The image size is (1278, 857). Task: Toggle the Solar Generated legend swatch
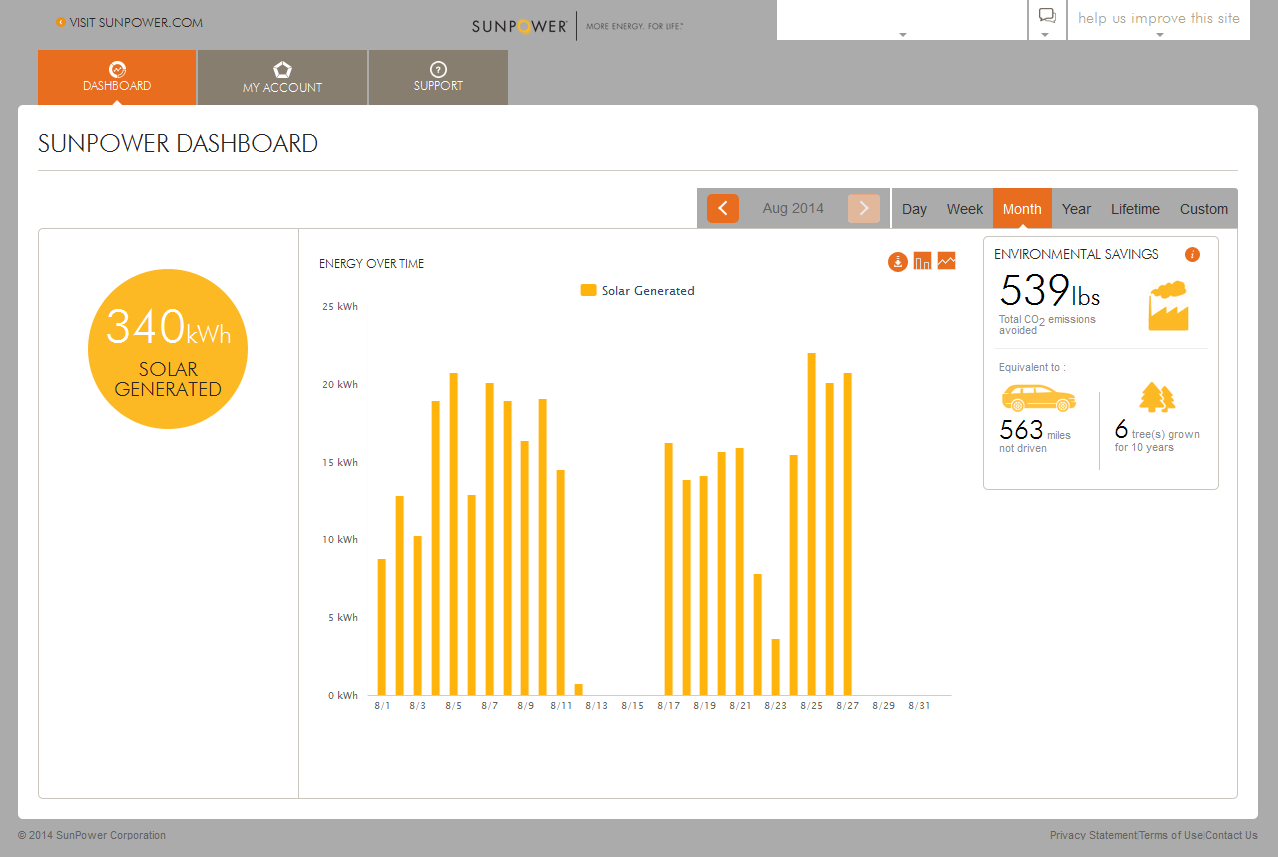tap(588, 290)
